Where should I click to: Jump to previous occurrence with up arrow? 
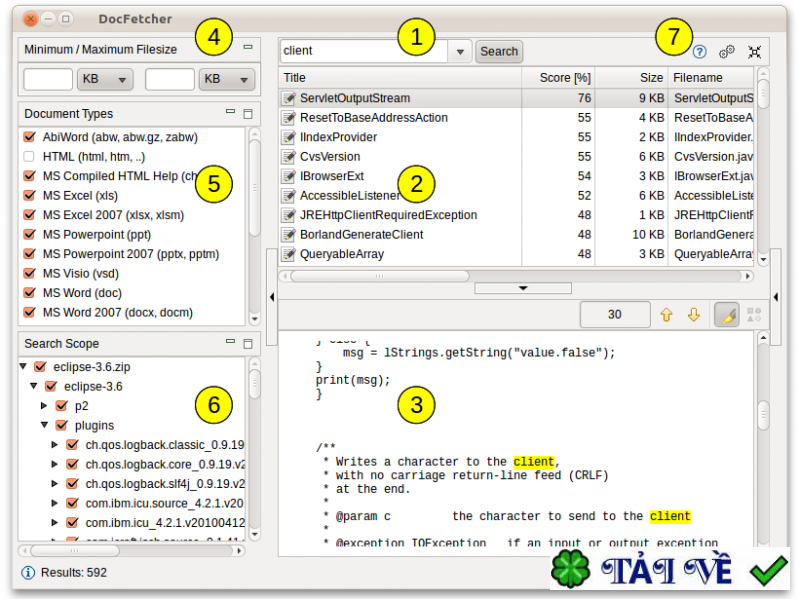(x=667, y=314)
